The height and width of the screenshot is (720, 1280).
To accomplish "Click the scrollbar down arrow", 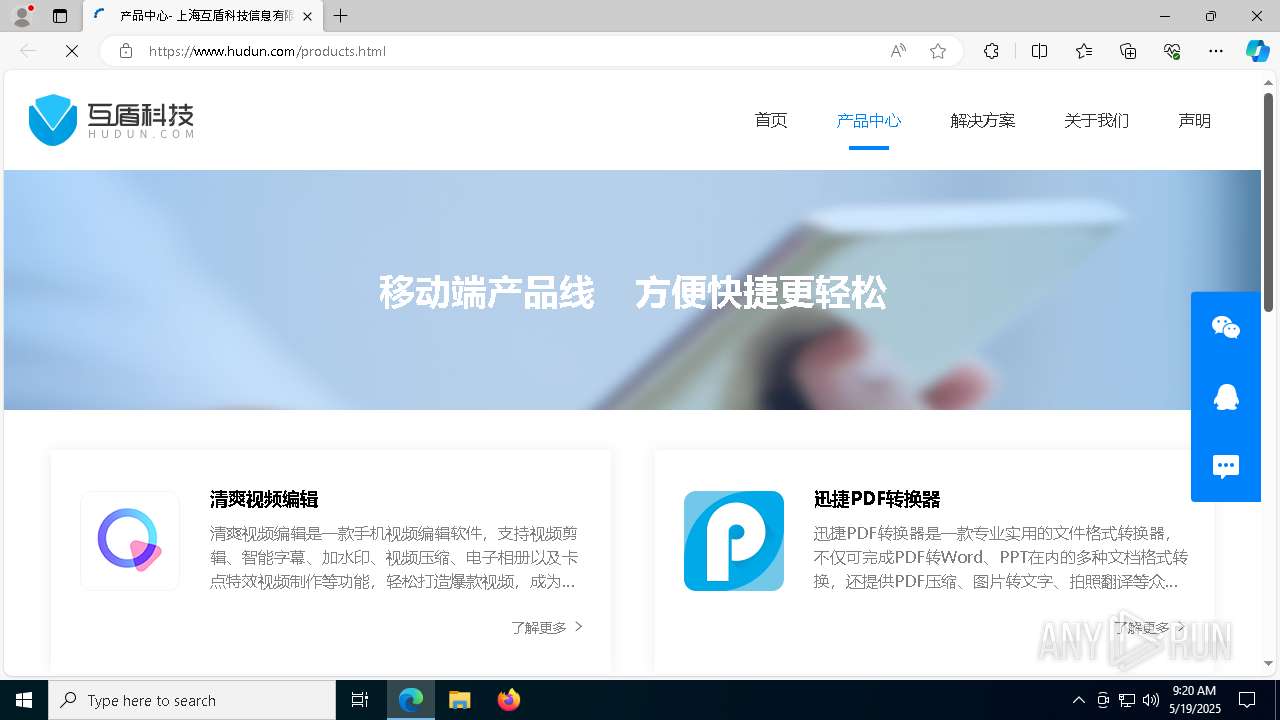I will 1268,663.
